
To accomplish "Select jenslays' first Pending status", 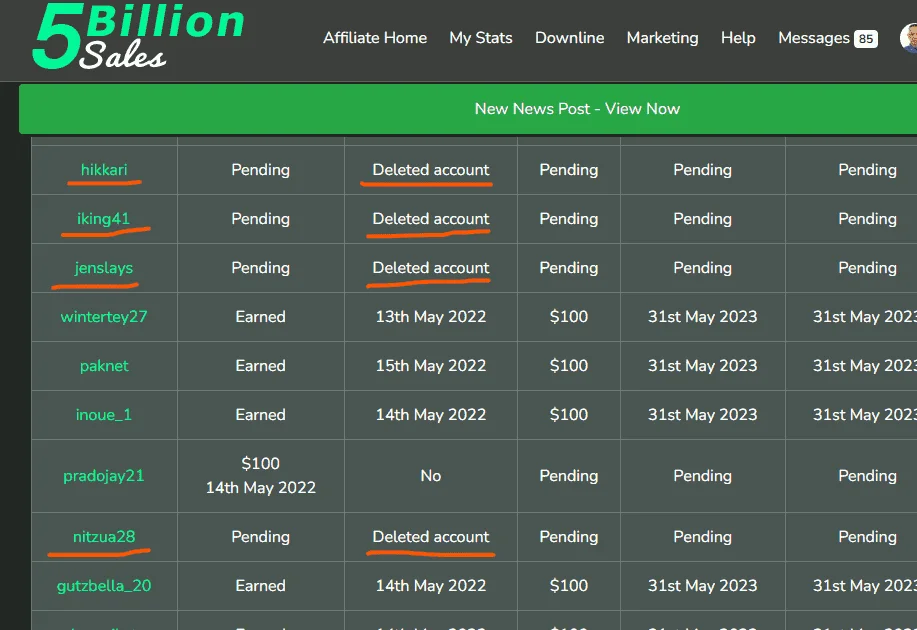I will click(x=261, y=268).
